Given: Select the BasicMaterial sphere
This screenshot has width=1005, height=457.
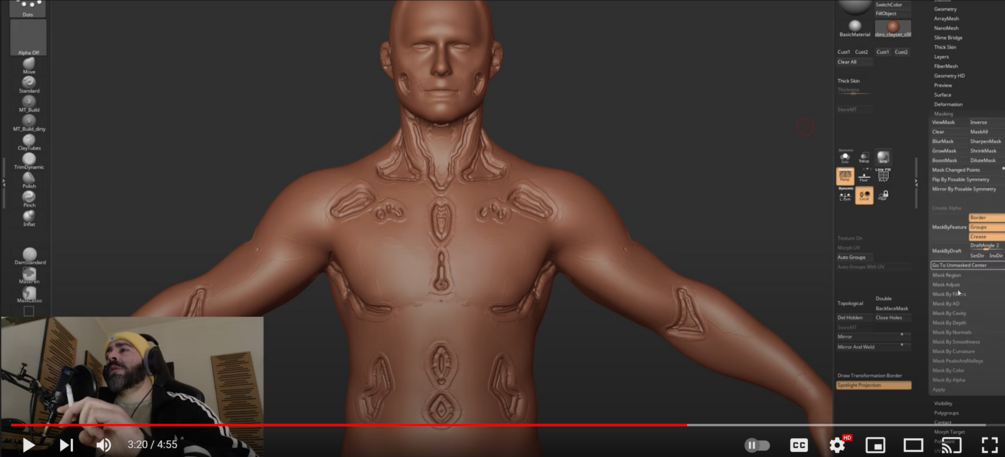Looking at the screenshot, I should pos(855,29).
